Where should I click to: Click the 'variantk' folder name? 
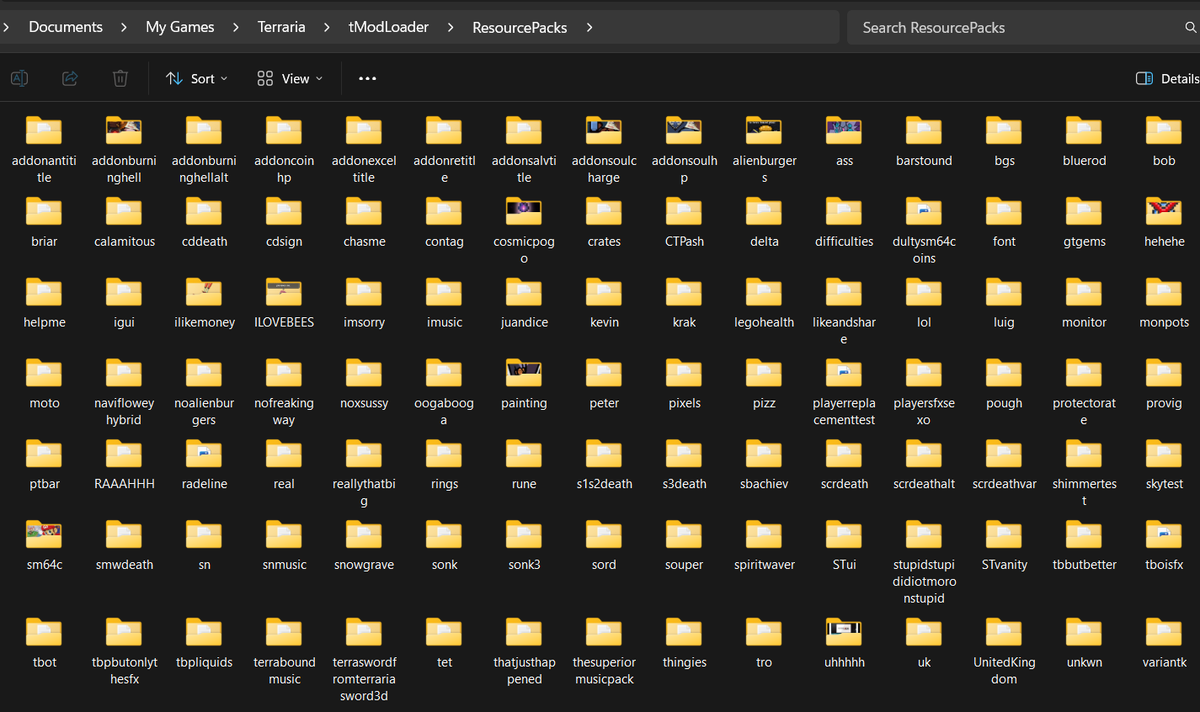[1164, 661]
